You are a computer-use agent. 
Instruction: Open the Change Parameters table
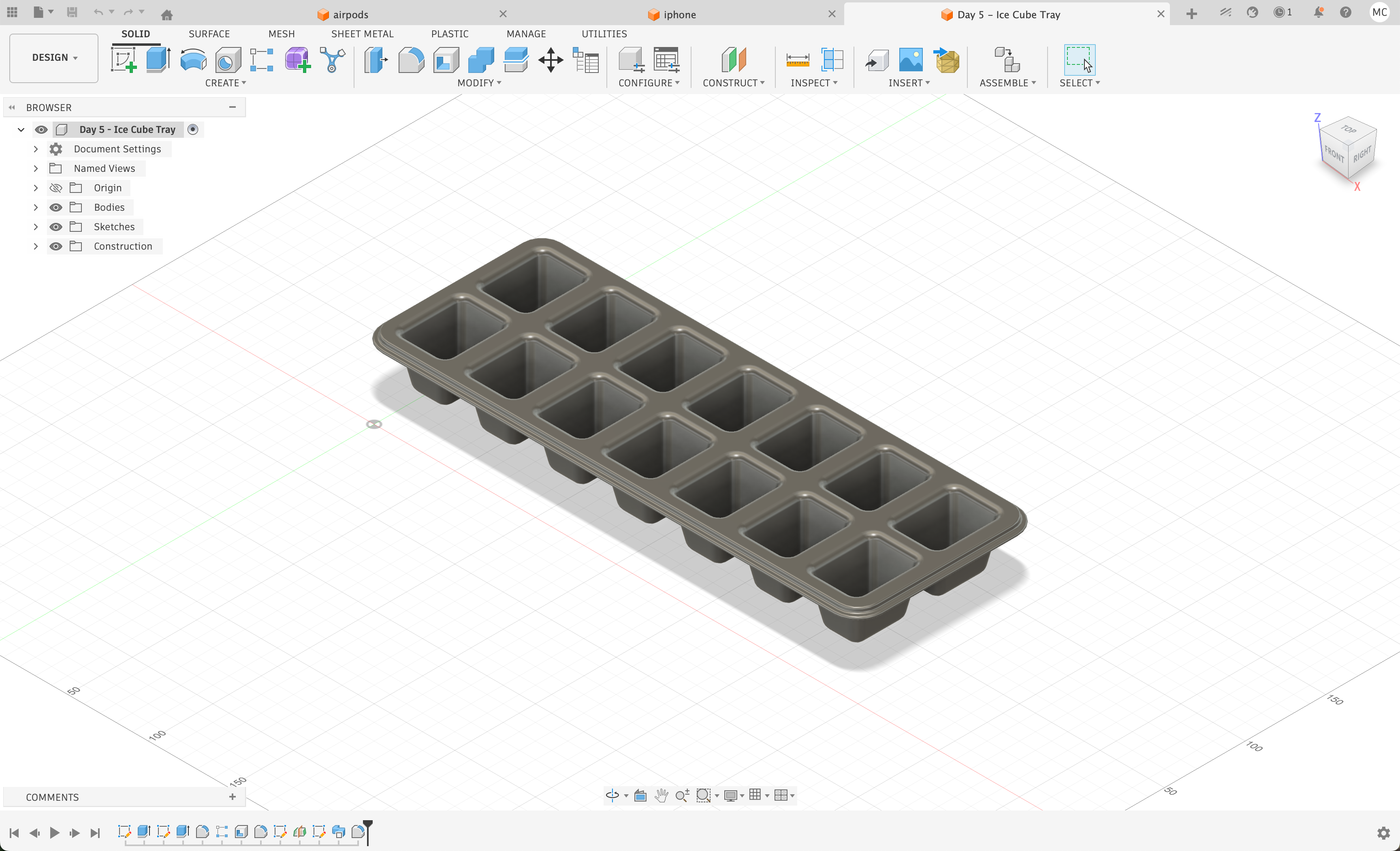click(586, 60)
